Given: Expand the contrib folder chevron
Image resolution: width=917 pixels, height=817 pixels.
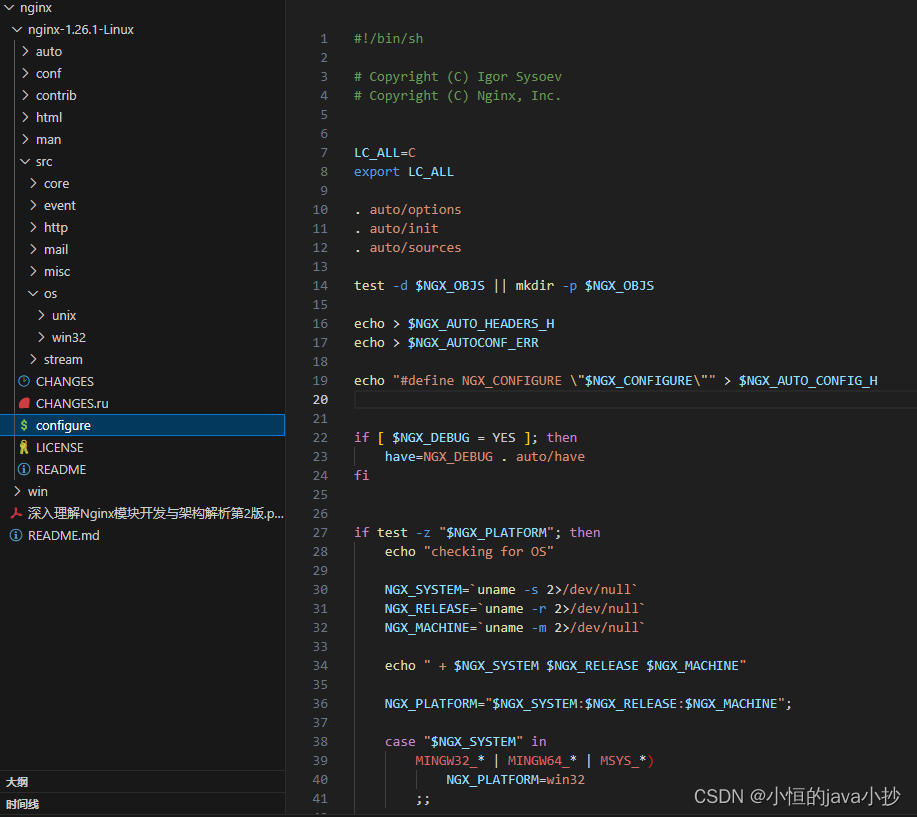Looking at the screenshot, I should coord(25,95).
